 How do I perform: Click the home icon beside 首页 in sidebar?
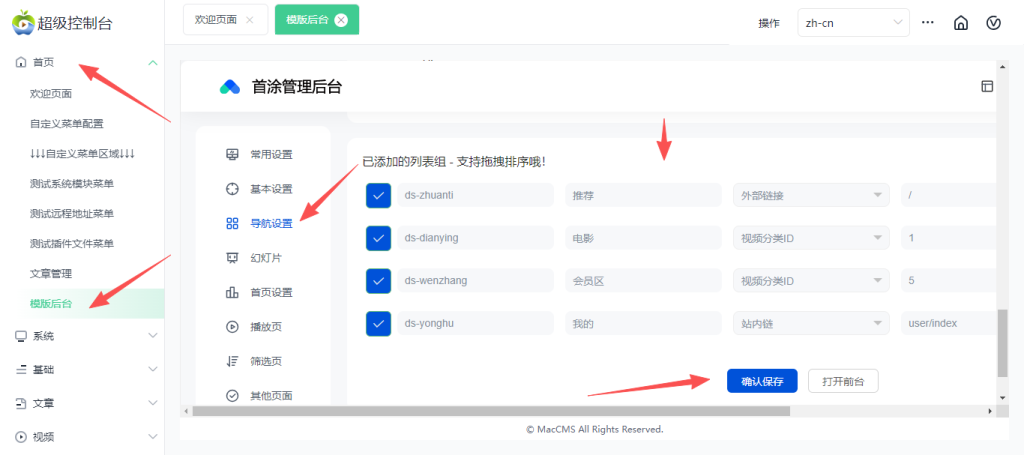tap(21, 63)
